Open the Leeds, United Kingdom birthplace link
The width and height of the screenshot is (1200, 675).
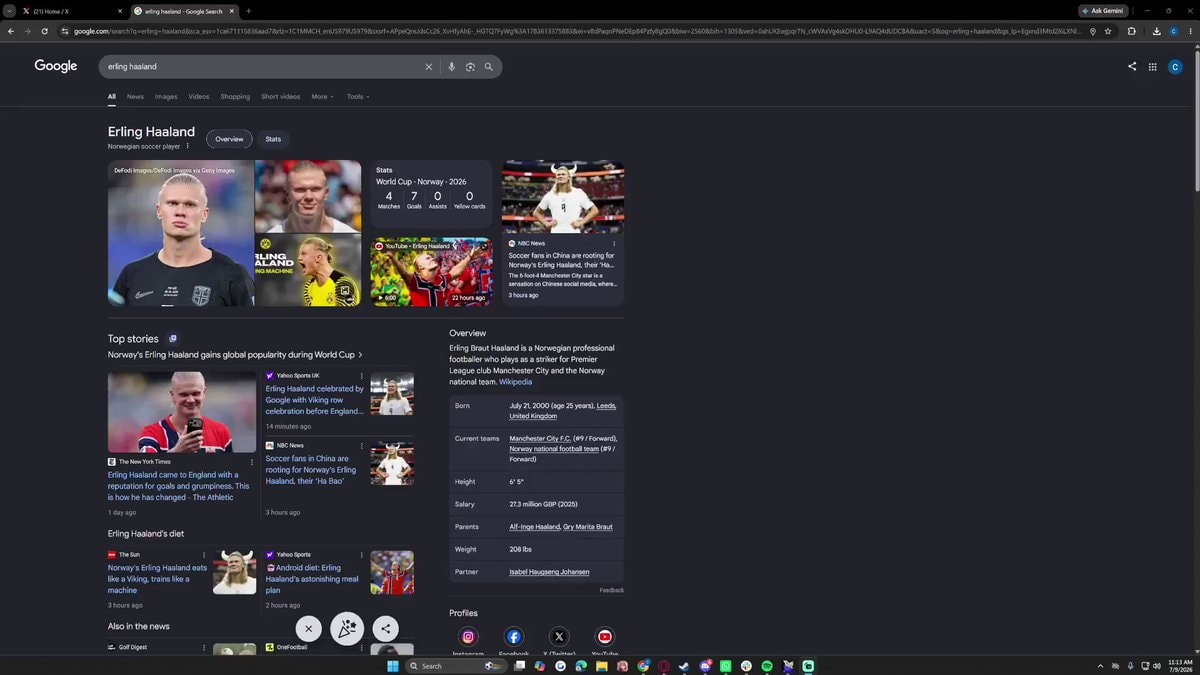(563, 411)
